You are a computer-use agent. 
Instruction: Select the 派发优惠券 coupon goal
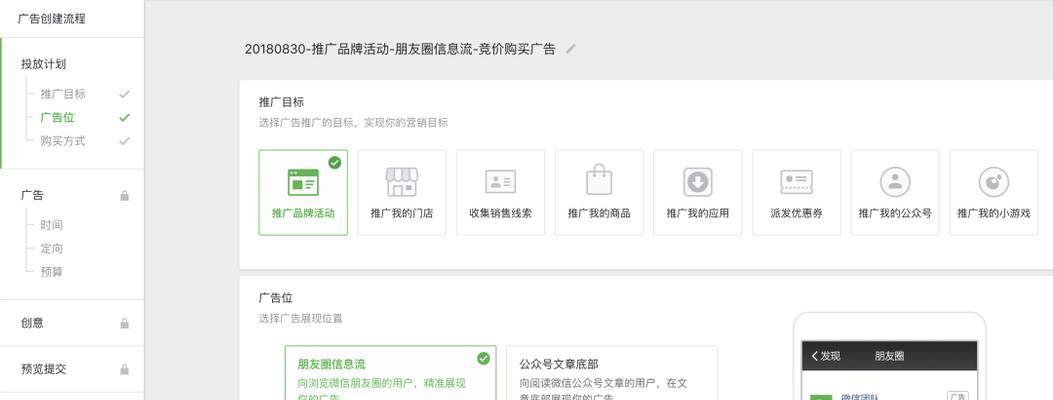tap(796, 193)
